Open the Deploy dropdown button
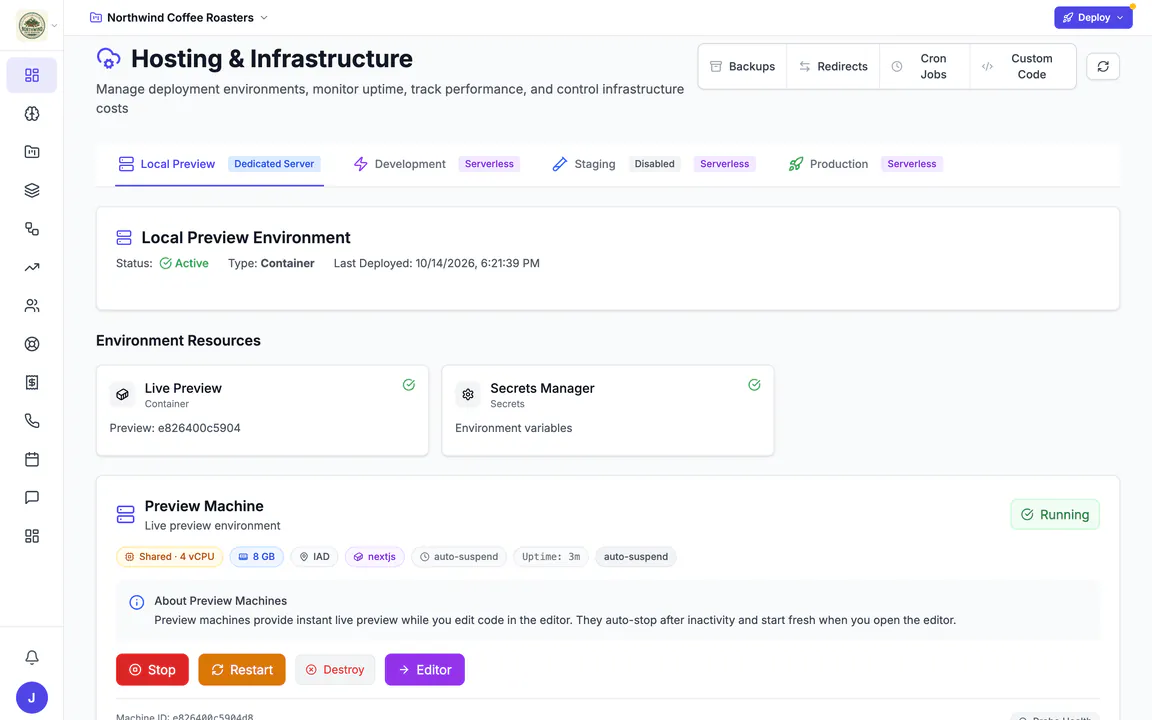 1093,18
